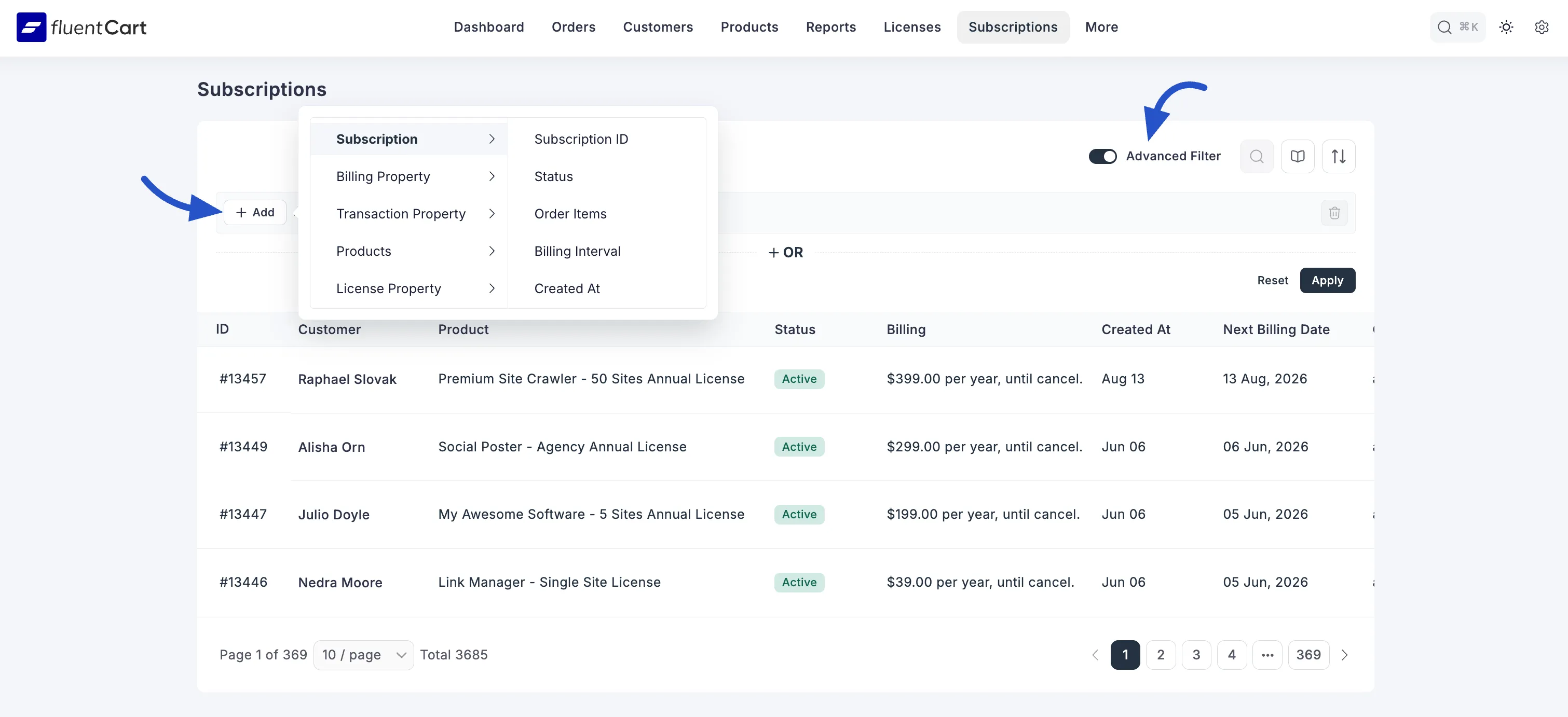This screenshot has width=1568, height=717.
Task: Expand the License Property submenu
Action: tap(388, 288)
